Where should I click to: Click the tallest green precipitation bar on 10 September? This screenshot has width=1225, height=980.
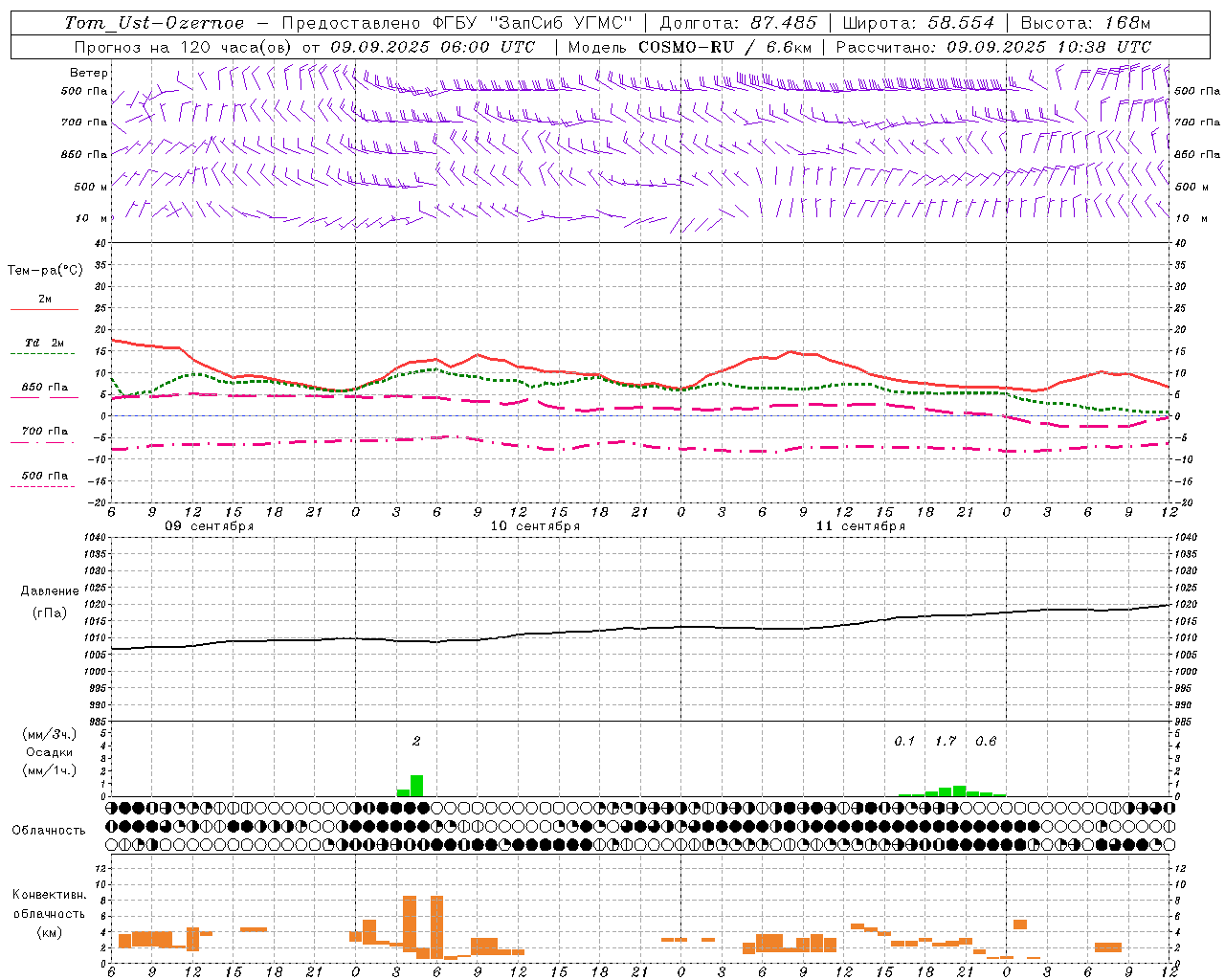pos(416,786)
